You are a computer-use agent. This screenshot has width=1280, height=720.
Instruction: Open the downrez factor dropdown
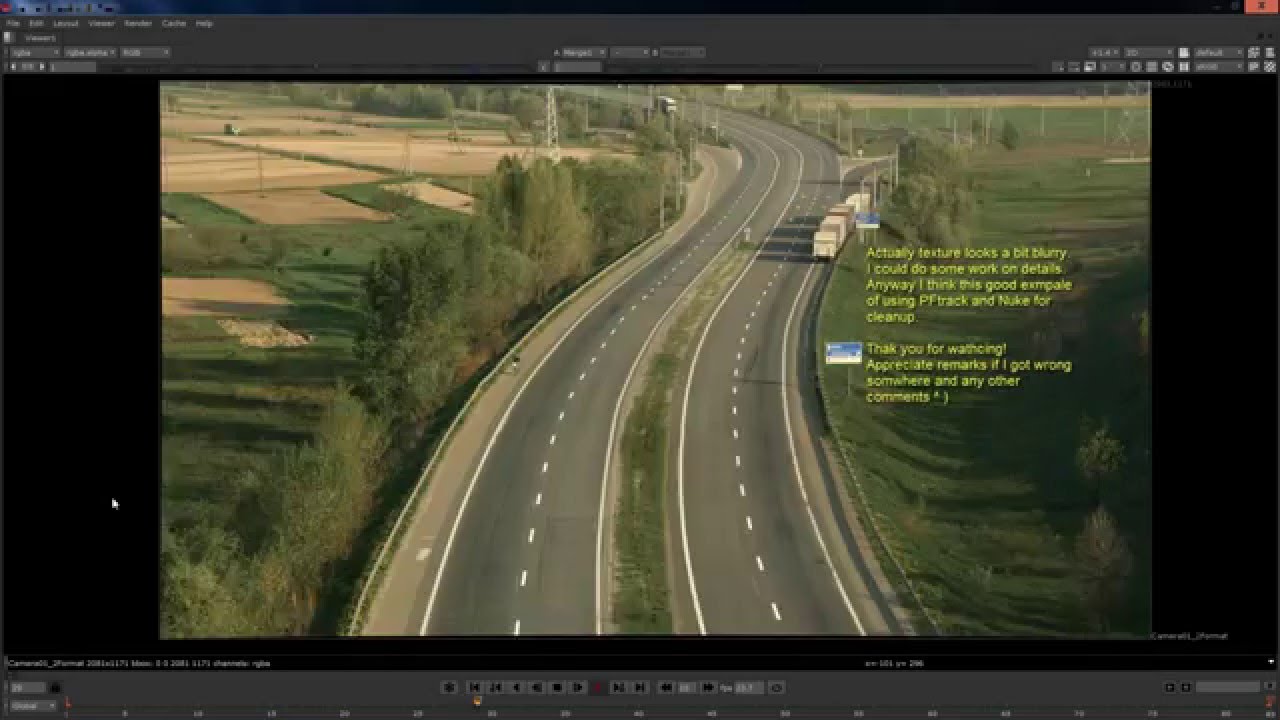coord(1113,67)
